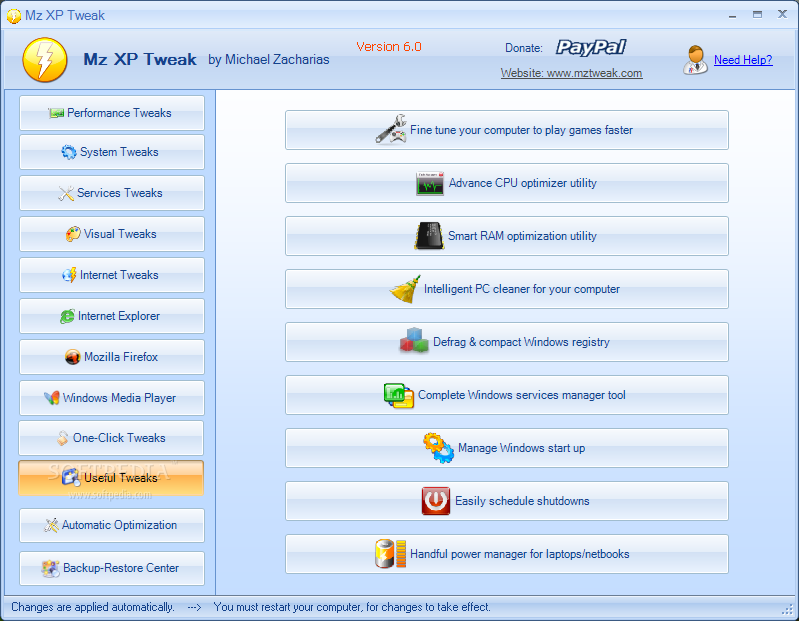Image resolution: width=799 pixels, height=621 pixels.
Task: Select the Internet Tweaks section
Action: (112, 275)
